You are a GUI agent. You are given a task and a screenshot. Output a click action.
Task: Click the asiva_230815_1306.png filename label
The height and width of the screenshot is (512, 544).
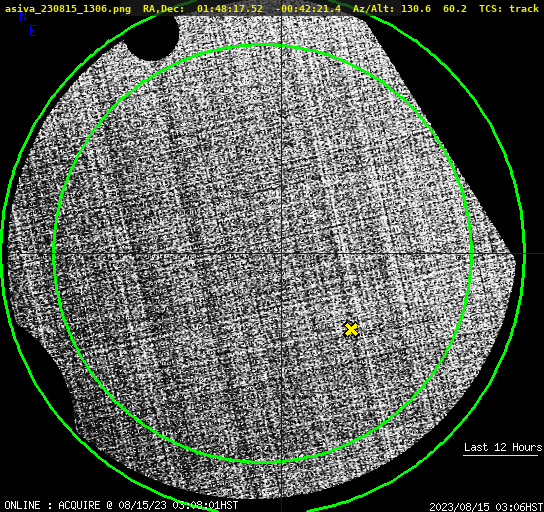click(x=68, y=8)
